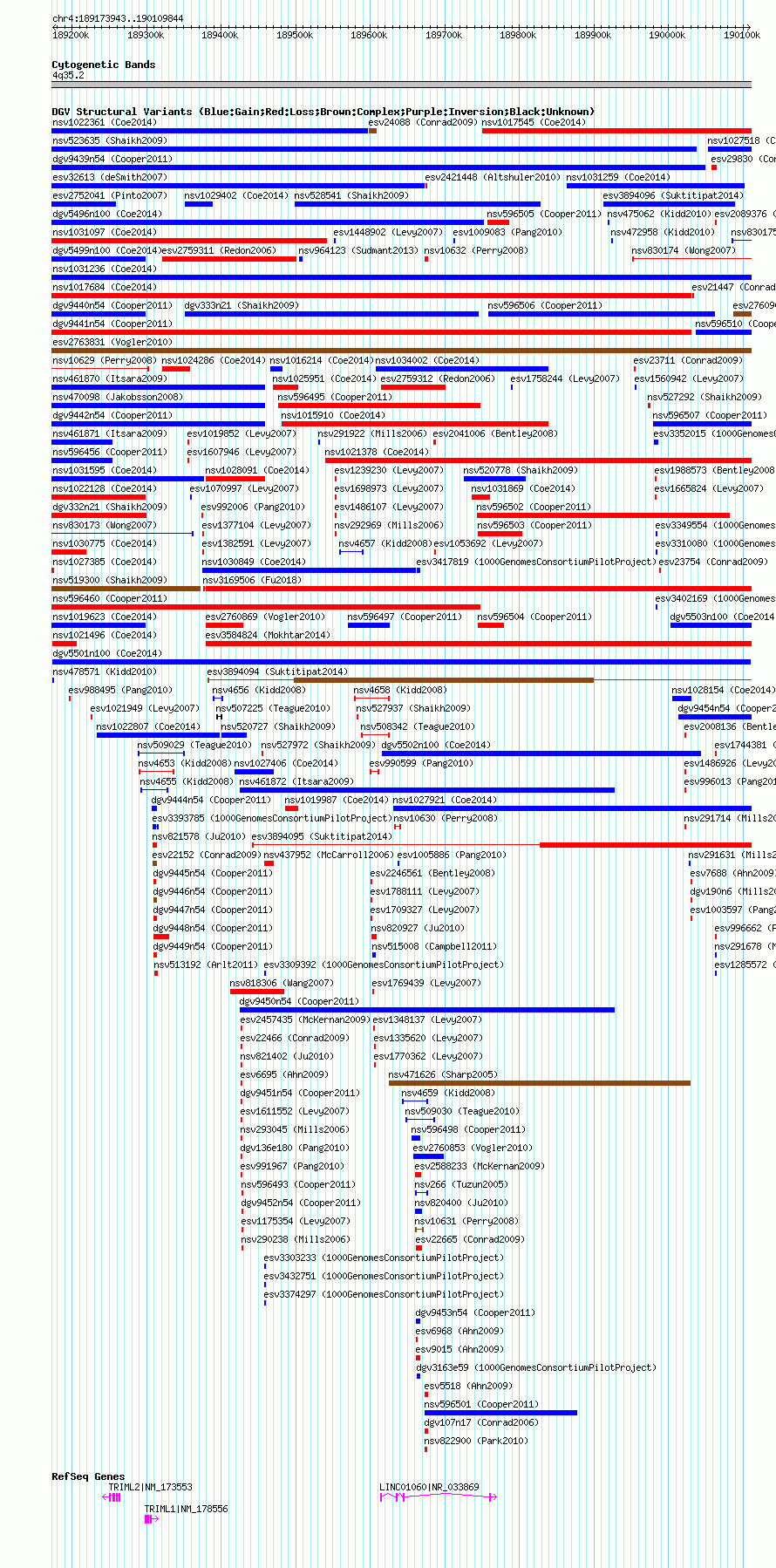The width and height of the screenshot is (776, 1568).
Task: Open variant nsv1017545 (Coe2014)
Action: pos(534,122)
